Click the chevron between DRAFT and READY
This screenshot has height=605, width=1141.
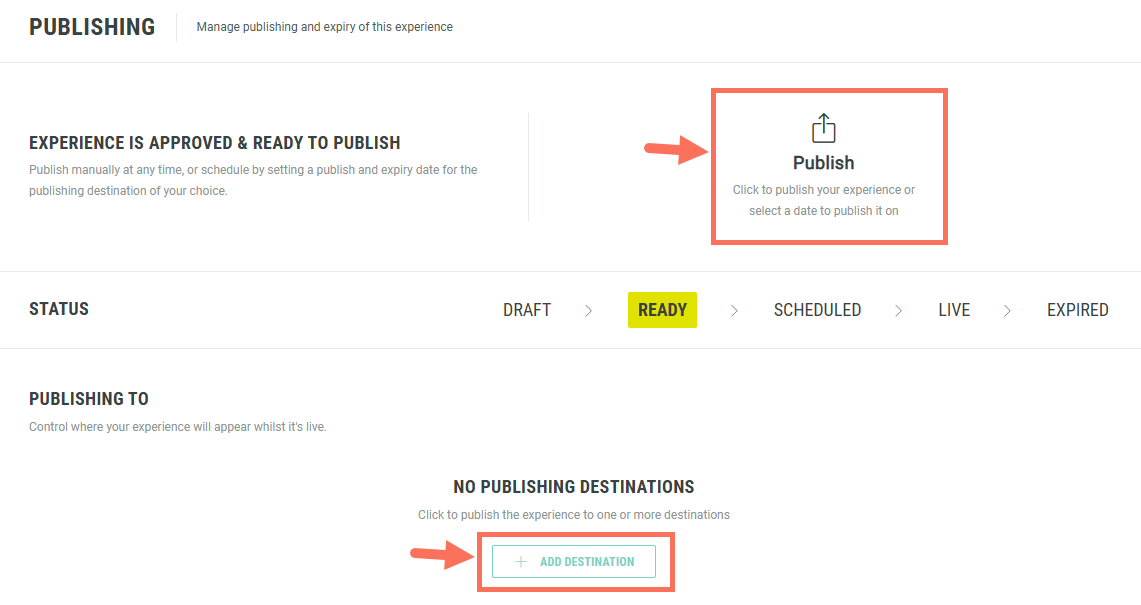pos(588,311)
